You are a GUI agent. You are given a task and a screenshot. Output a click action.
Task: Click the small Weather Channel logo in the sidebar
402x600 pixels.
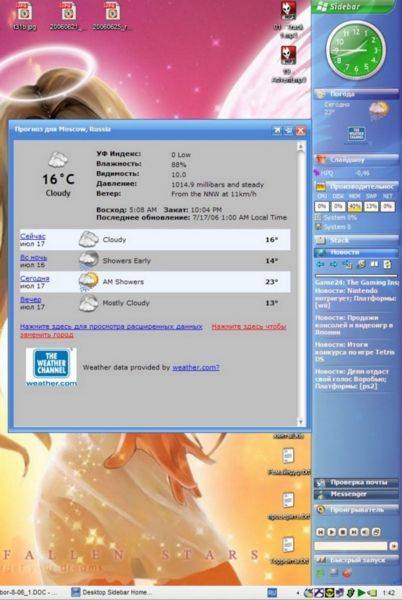(356, 134)
